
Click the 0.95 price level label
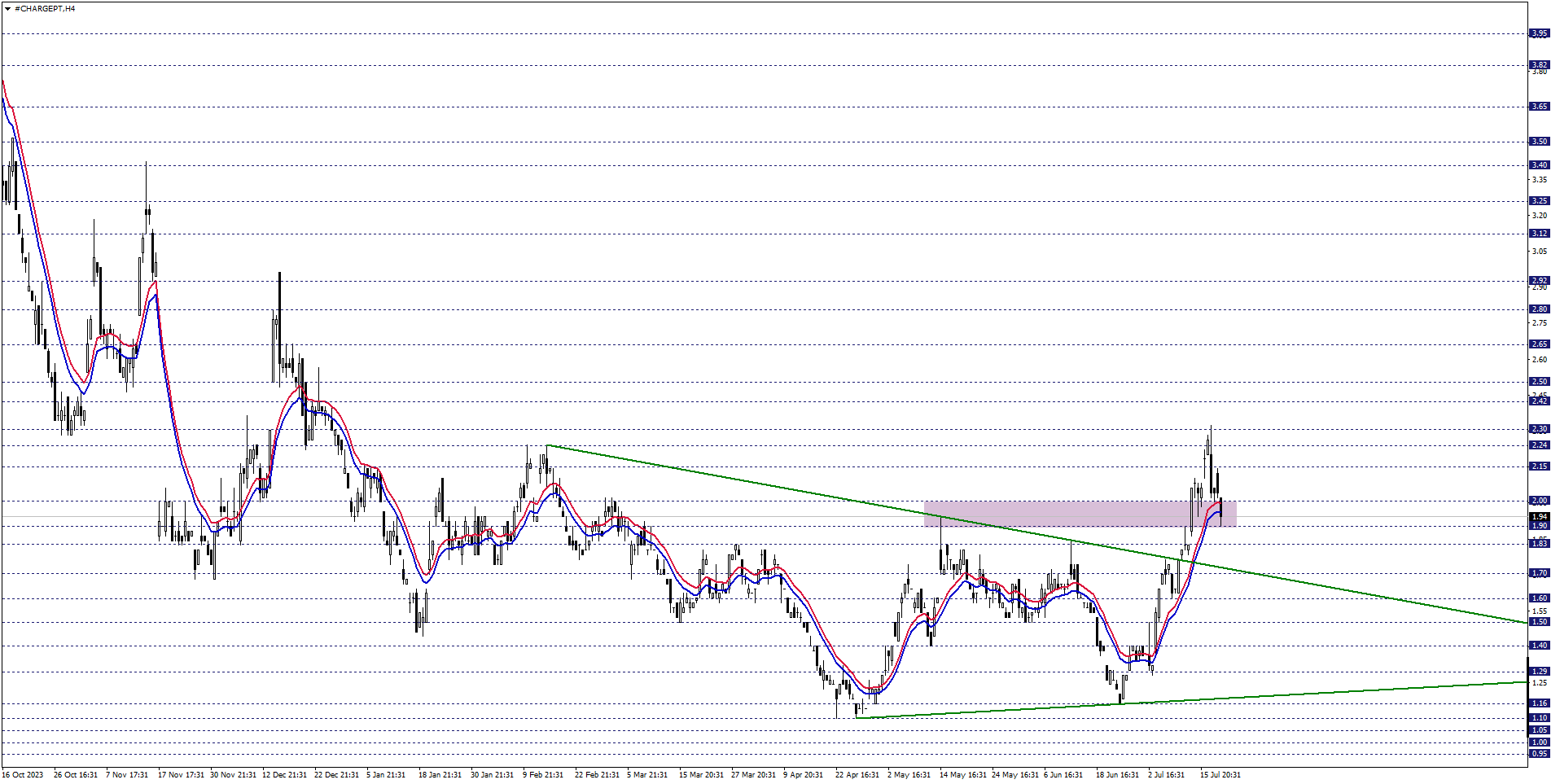pos(1539,754)
